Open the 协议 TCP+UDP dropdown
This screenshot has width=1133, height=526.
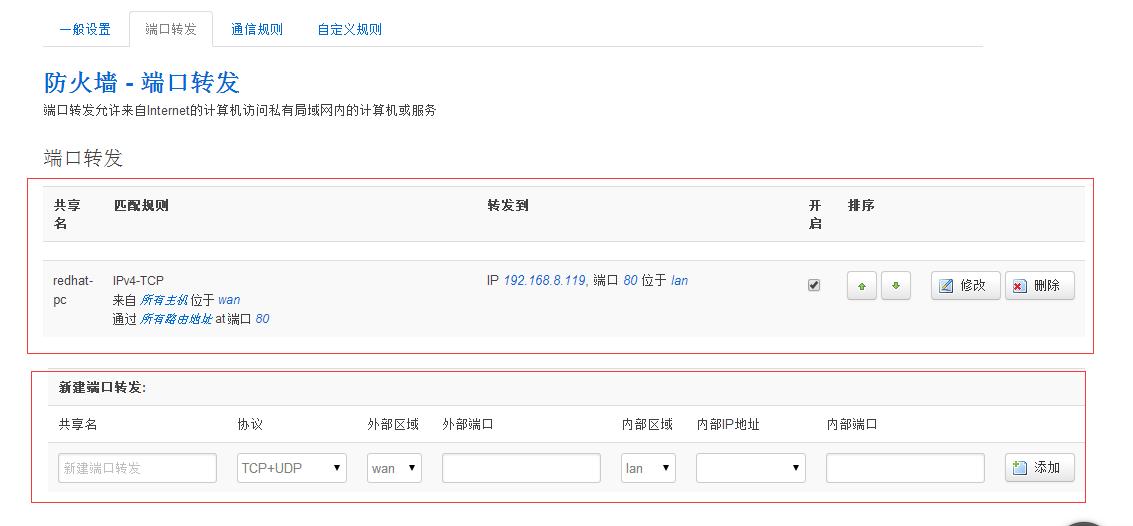click(x=292, y=468)
